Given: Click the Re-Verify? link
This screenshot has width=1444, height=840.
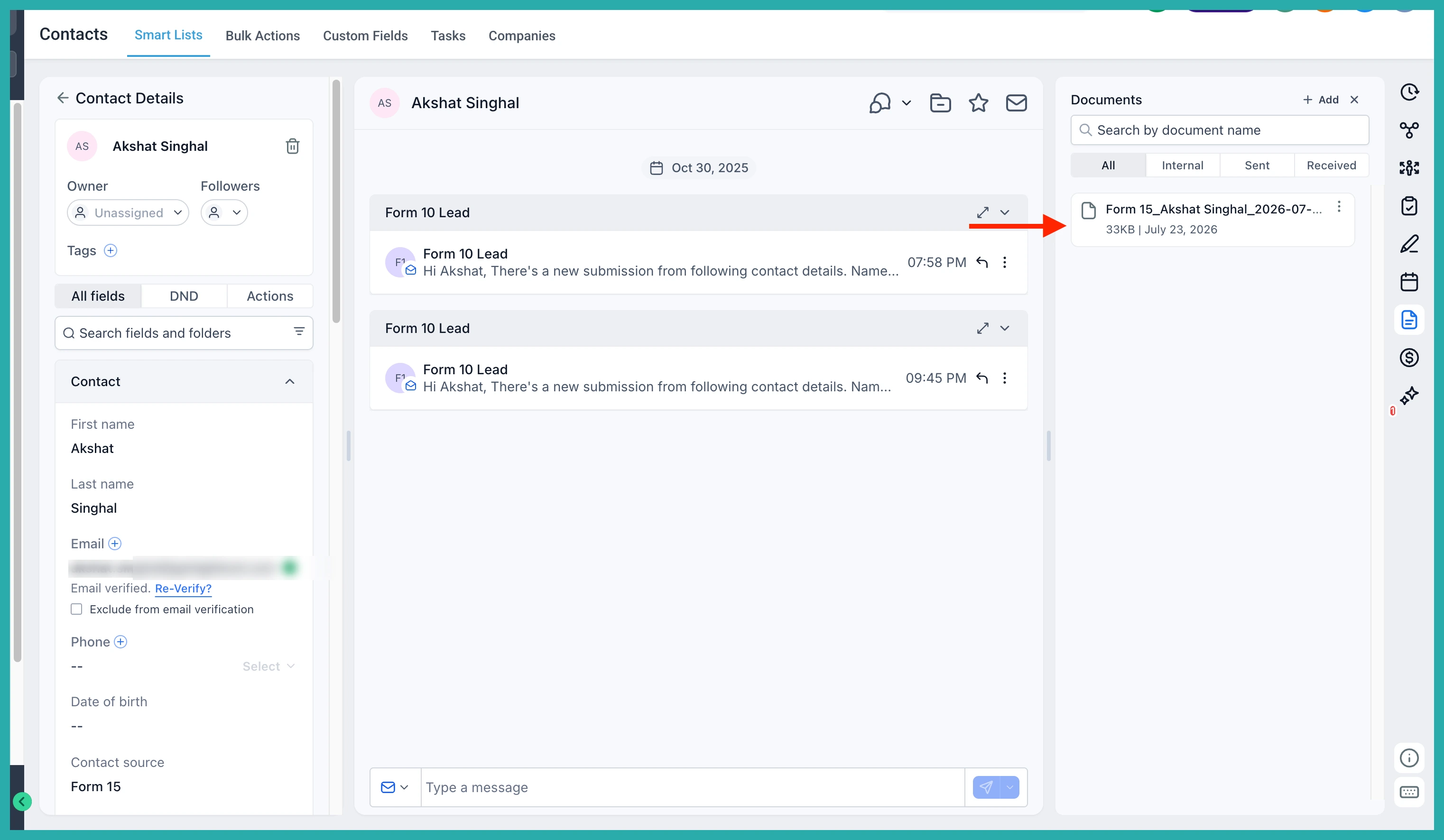Looking at the screenshot, I should [x=184, y=589].
